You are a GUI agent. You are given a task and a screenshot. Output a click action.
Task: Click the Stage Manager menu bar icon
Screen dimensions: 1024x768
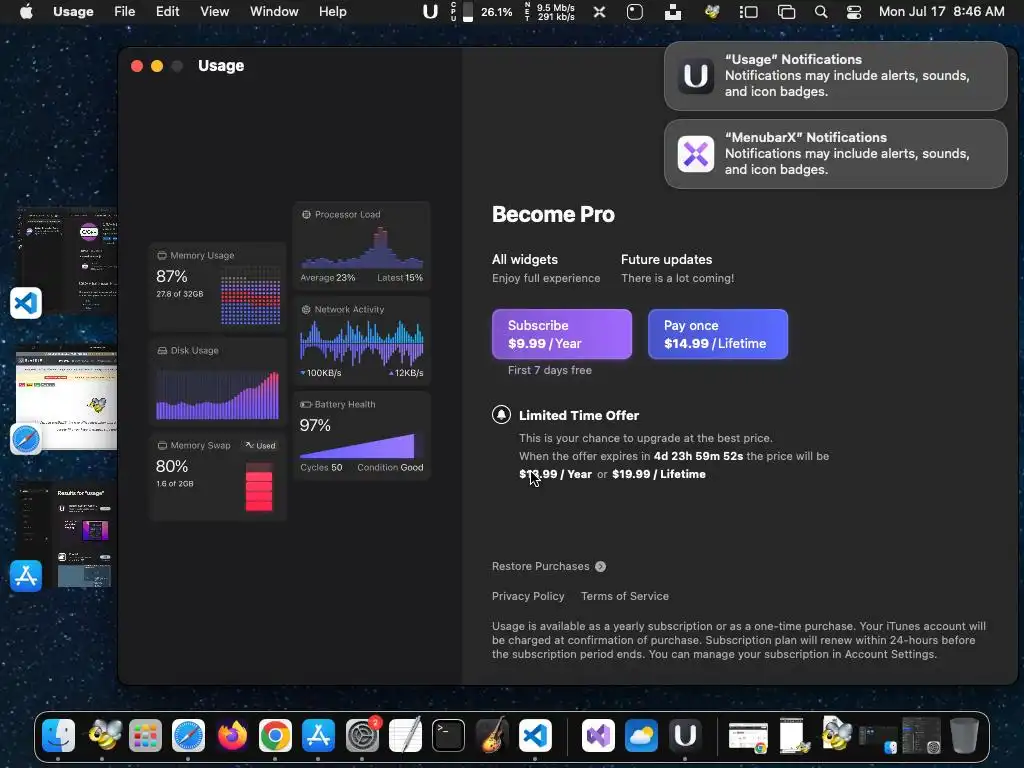(x=748, y=12)
